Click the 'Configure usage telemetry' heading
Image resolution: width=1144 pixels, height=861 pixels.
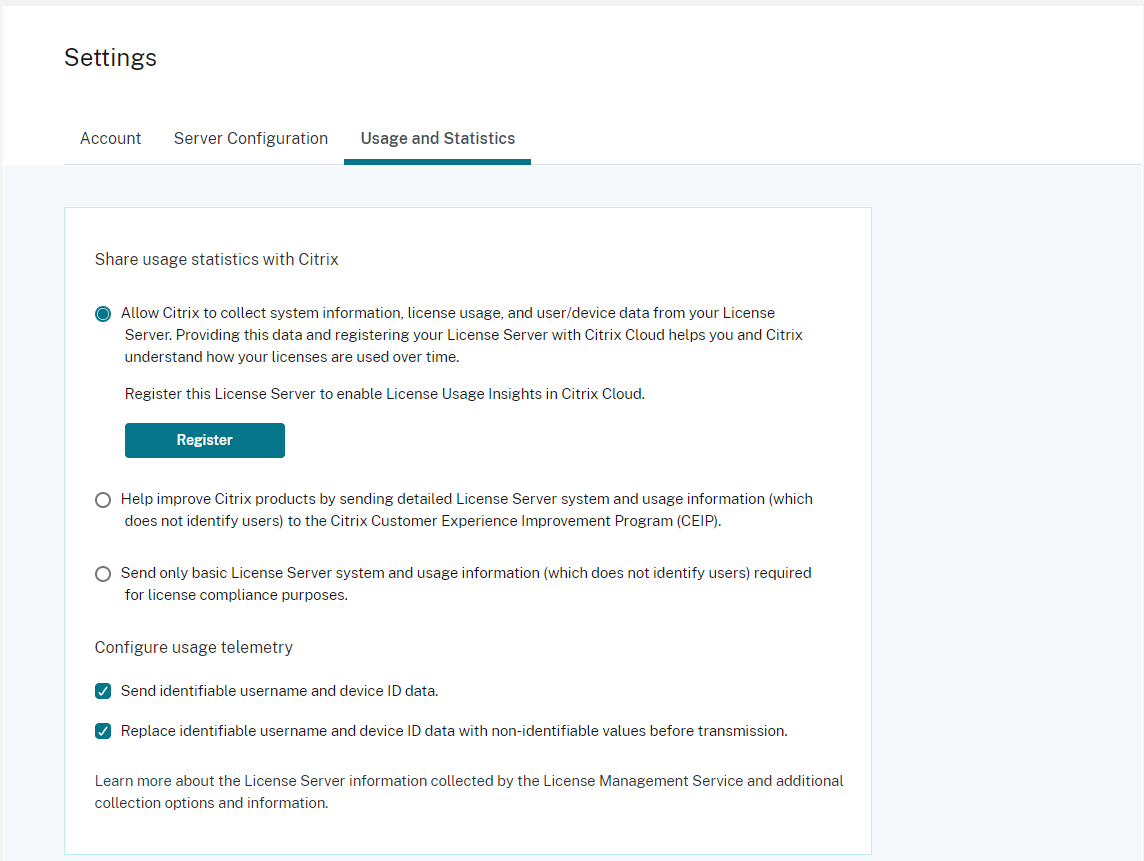194,648
